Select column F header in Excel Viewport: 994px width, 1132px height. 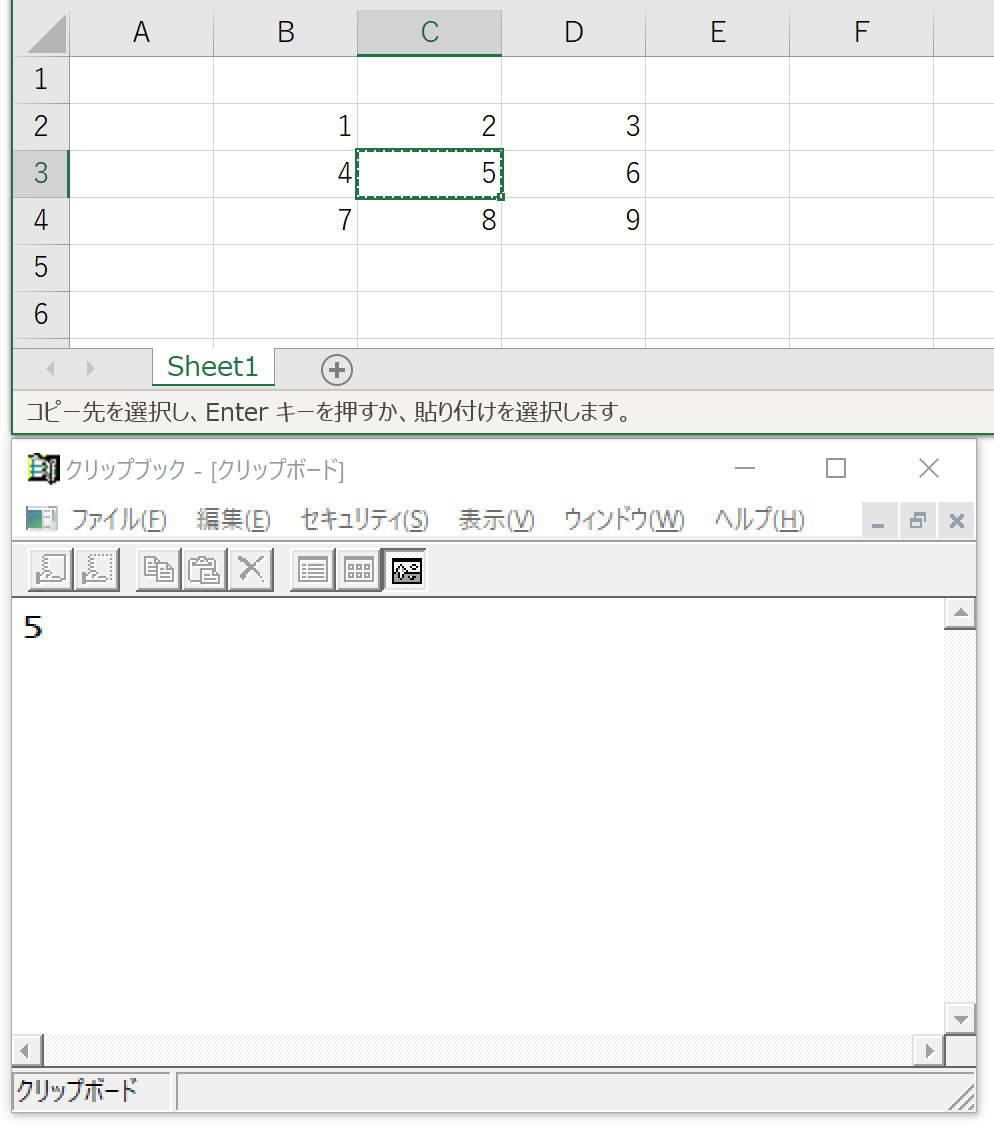[861, 33]
